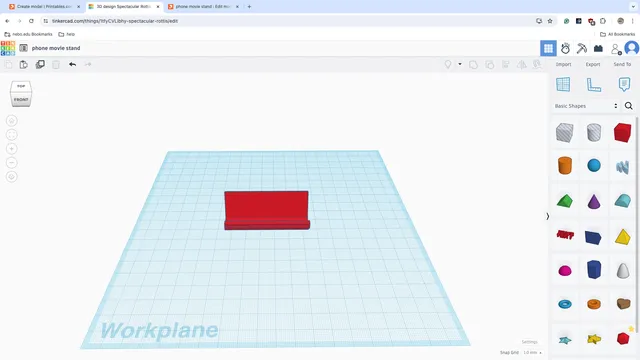
Task: Open the Basic Shapes dropdown
Action: coord(586,106)
